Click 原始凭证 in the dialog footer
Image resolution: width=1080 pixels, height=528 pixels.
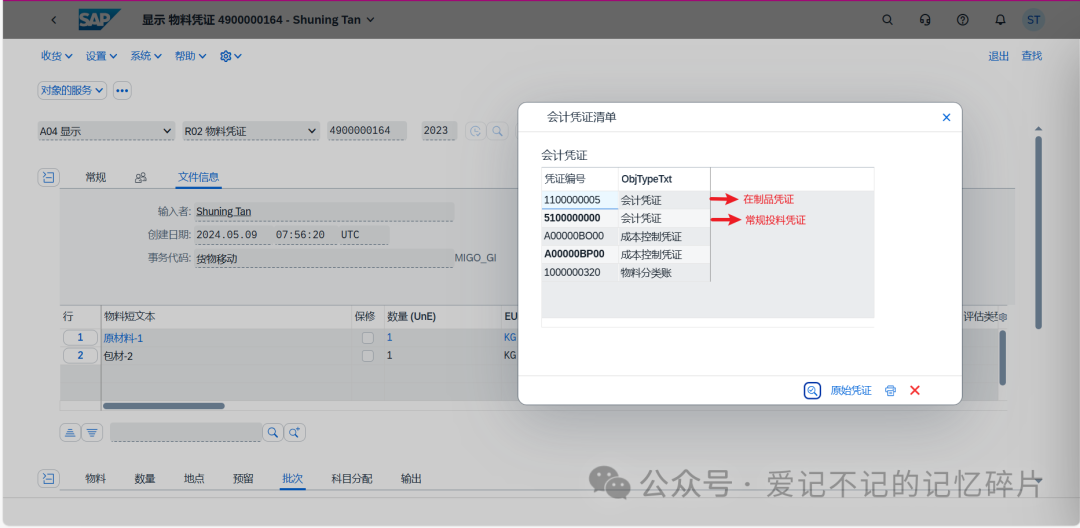click(851, 390)
